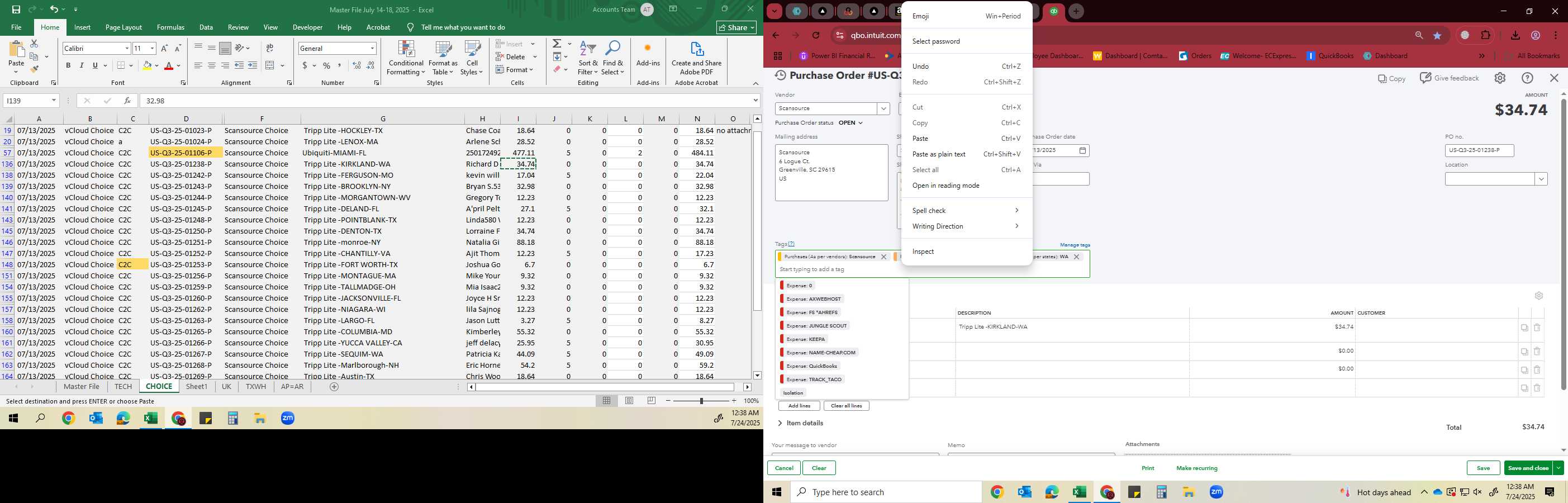This screenshot has width=1568, height=503.
Task: Open Chrome downloads icon
Action: pyautogui.click(x=1515, y=35)
